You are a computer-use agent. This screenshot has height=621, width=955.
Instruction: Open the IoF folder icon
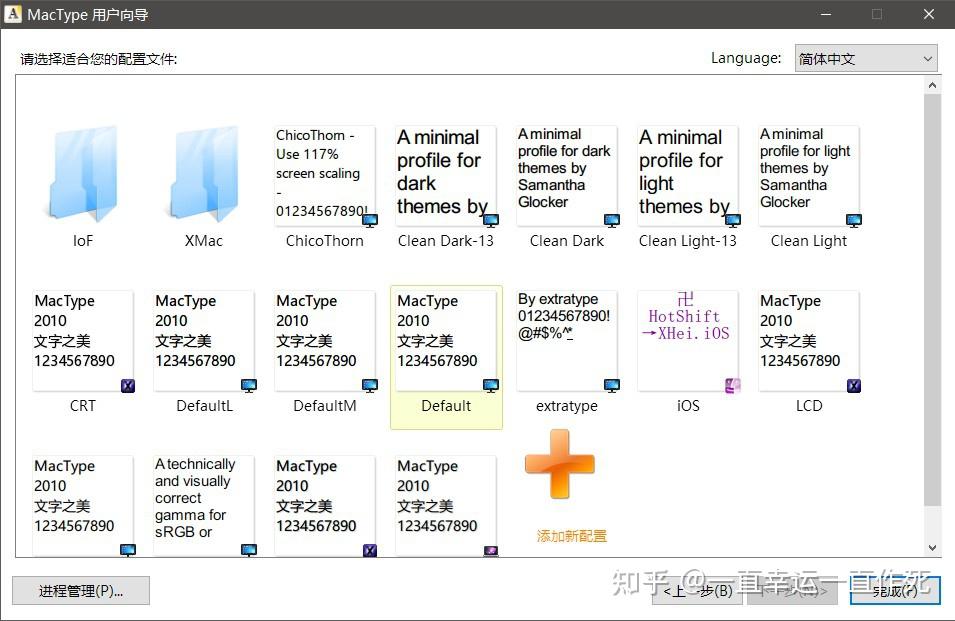[82, 175]
